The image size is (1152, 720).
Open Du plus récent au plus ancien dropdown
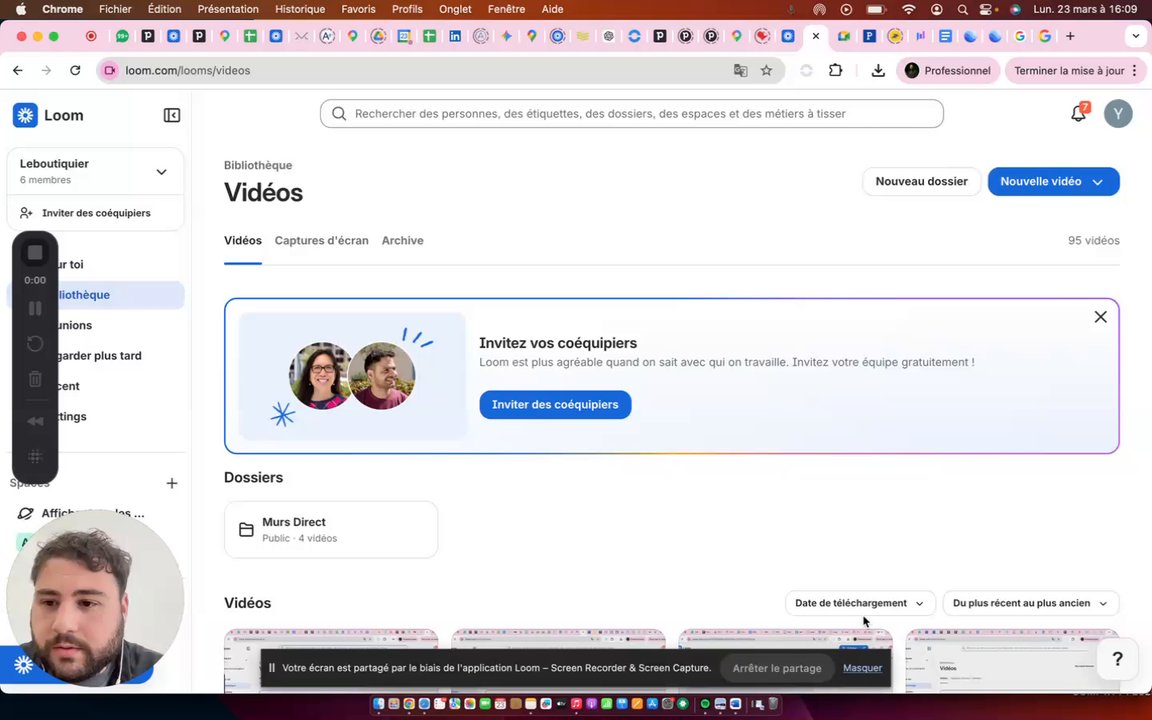[x=1030, y=603]
